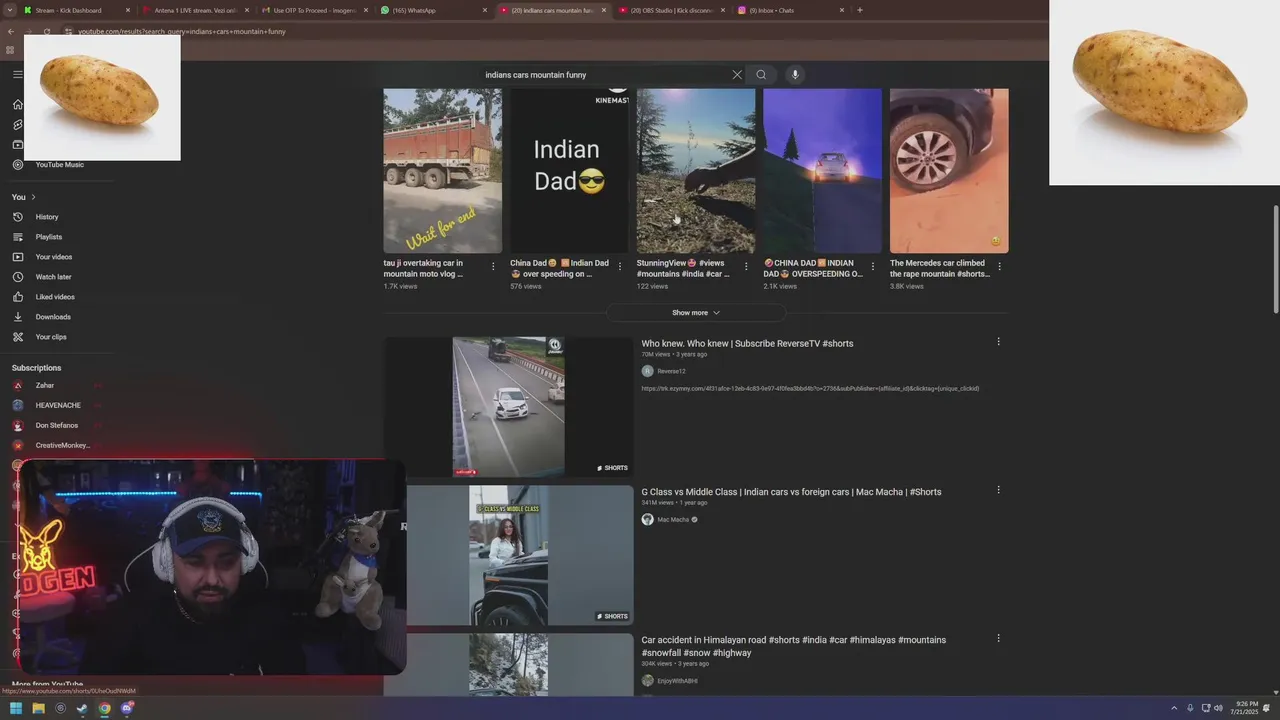Open the Mercedes wheel short thumbnail

pyautogui.click(x=949, y=170)
